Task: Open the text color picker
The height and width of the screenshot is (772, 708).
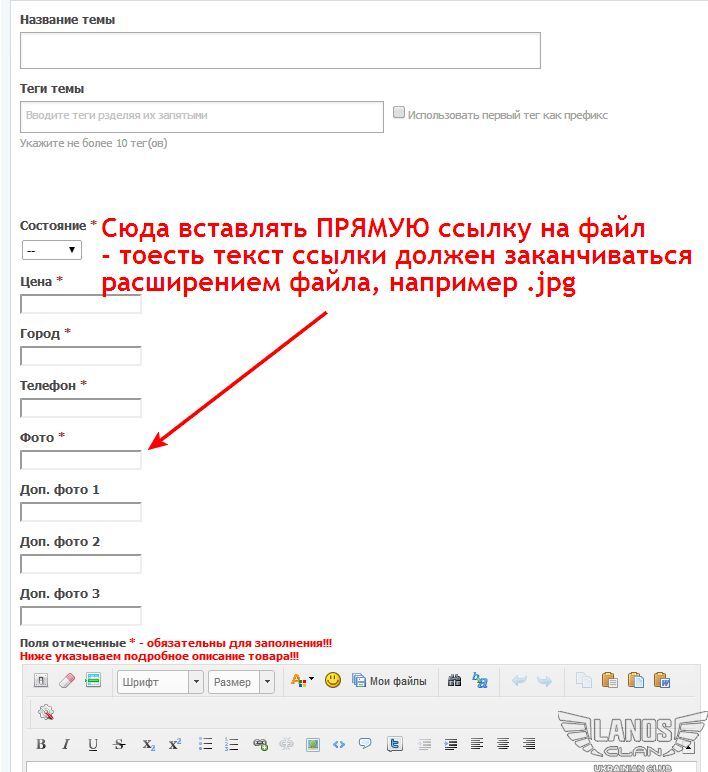Action: coord(301,680)
